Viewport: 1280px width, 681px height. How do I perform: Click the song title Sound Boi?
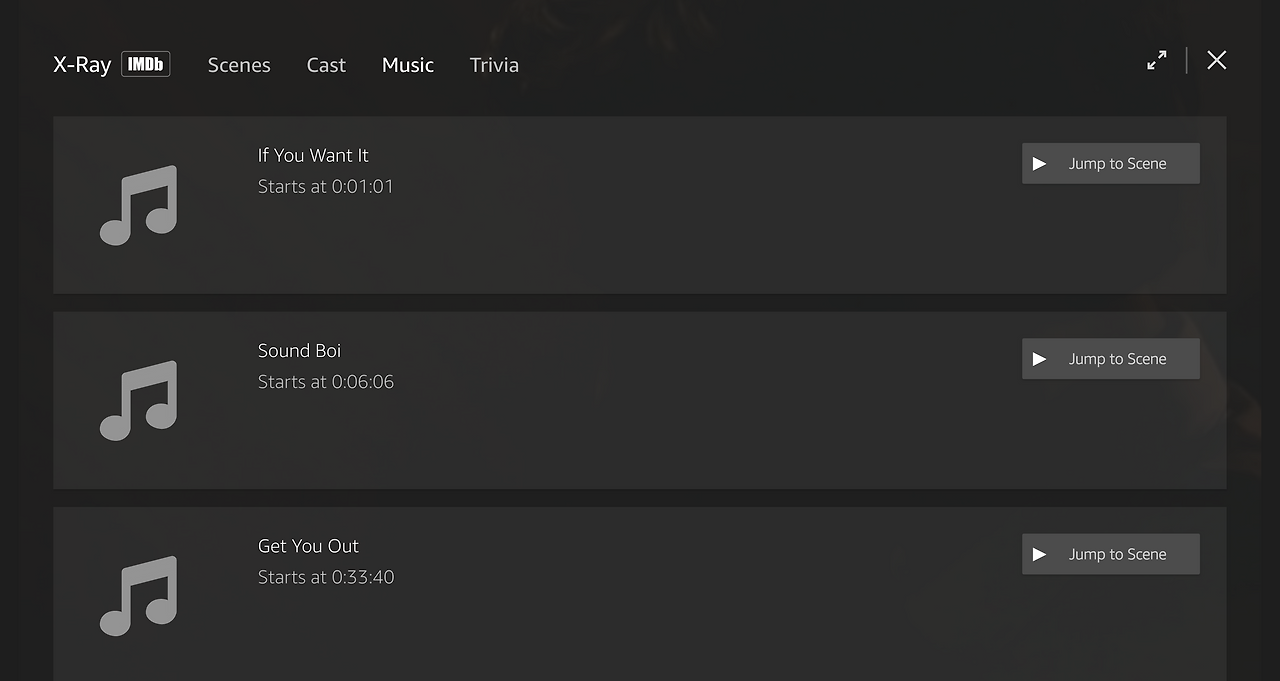tap(299, 350)
